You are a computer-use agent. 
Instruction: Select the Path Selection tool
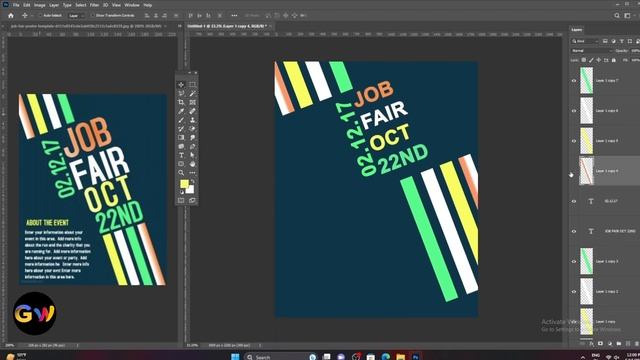pos(192,155)
